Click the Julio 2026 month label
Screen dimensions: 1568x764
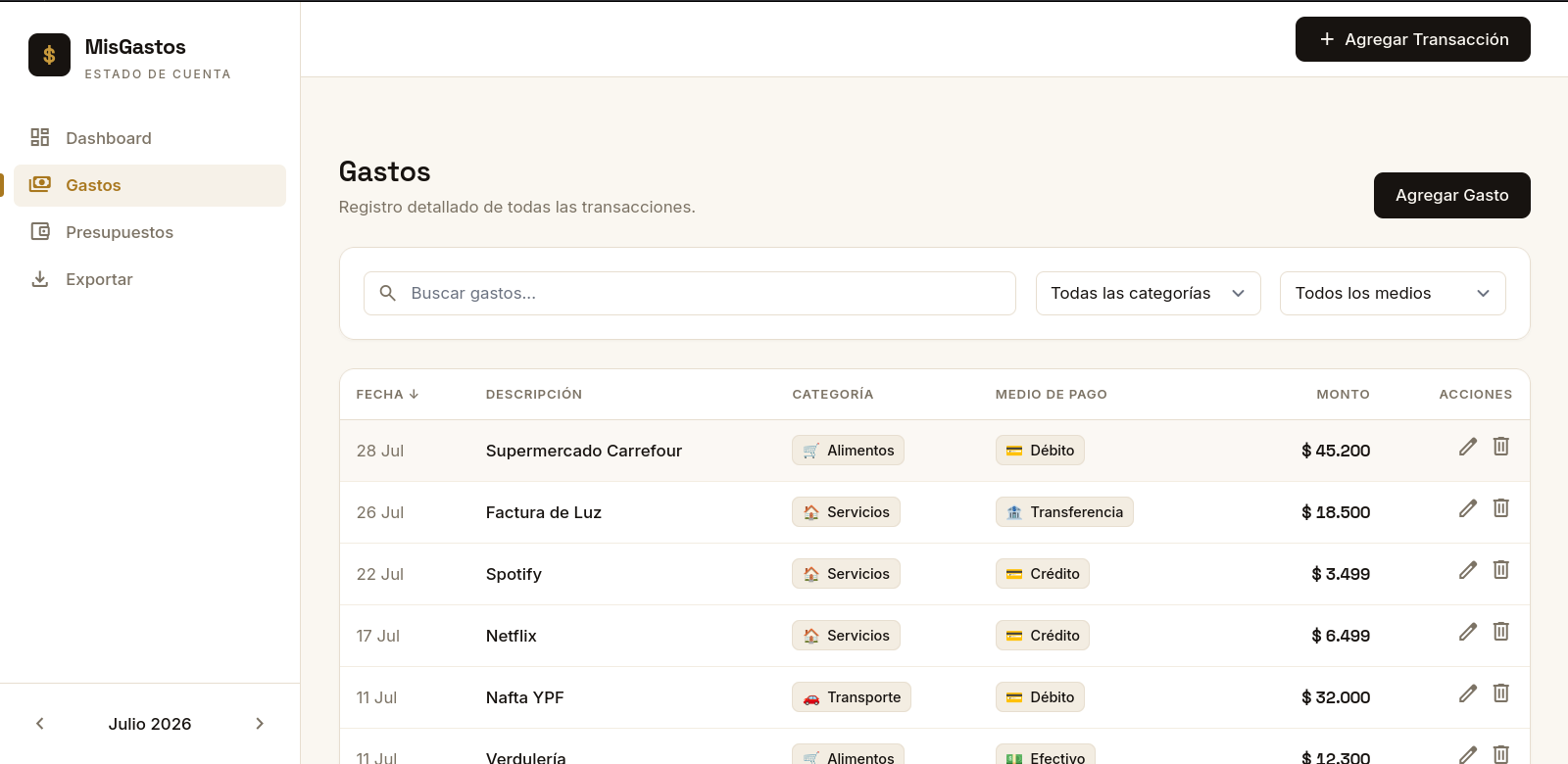point(150,724)
